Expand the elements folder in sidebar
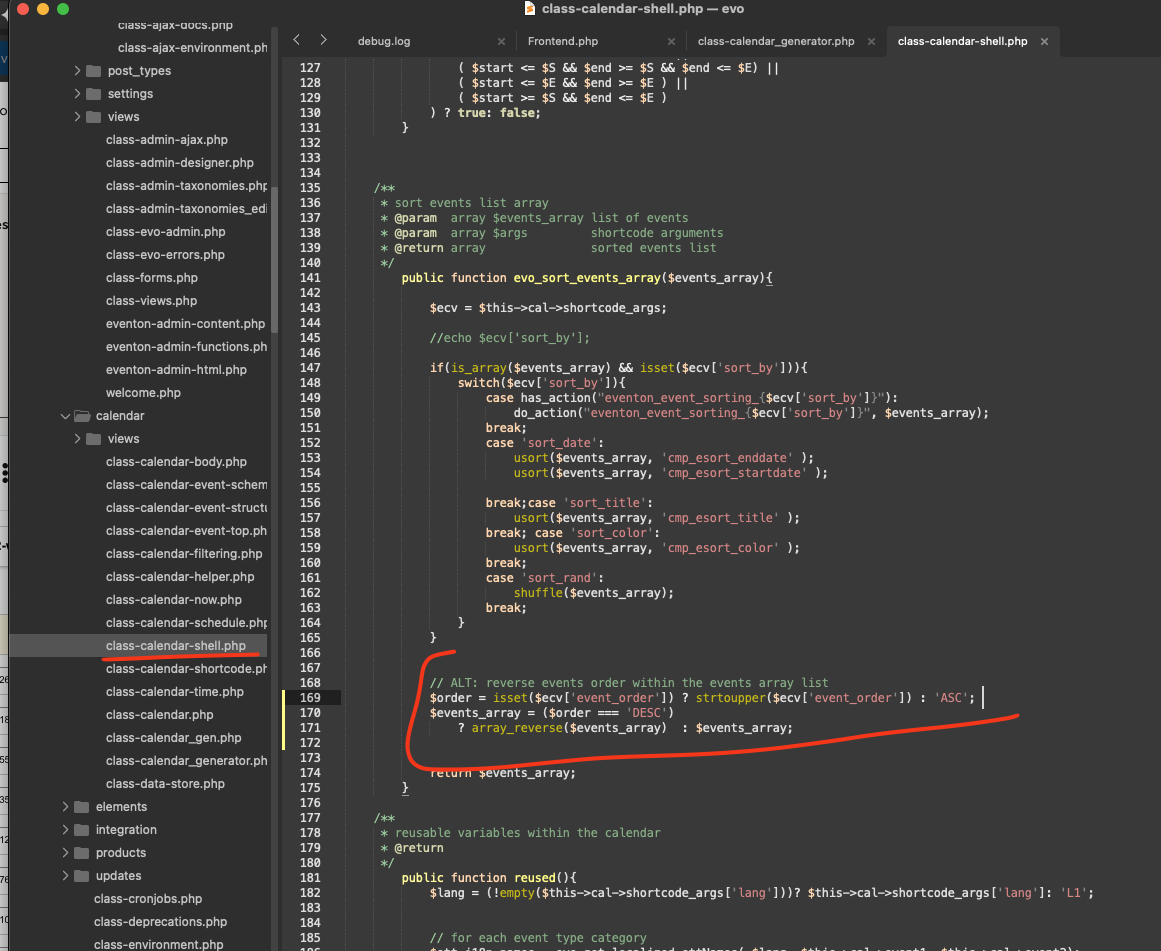The height and width of the screenshot is (951, 1161). point(66,807)
